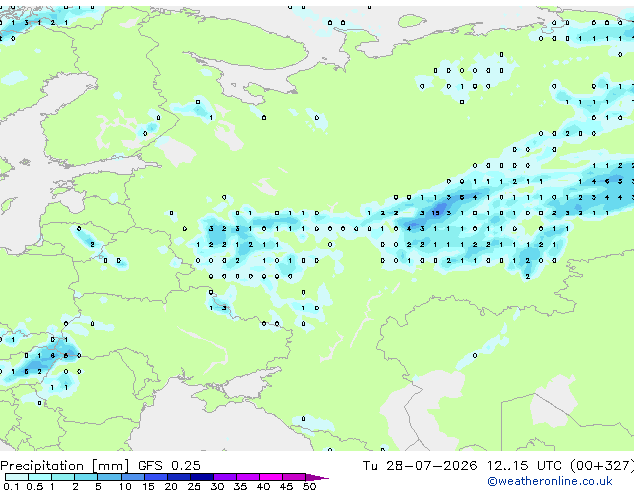
Task: Select the 30–35 mm purple legend box
Action: [x=225, y=477]
